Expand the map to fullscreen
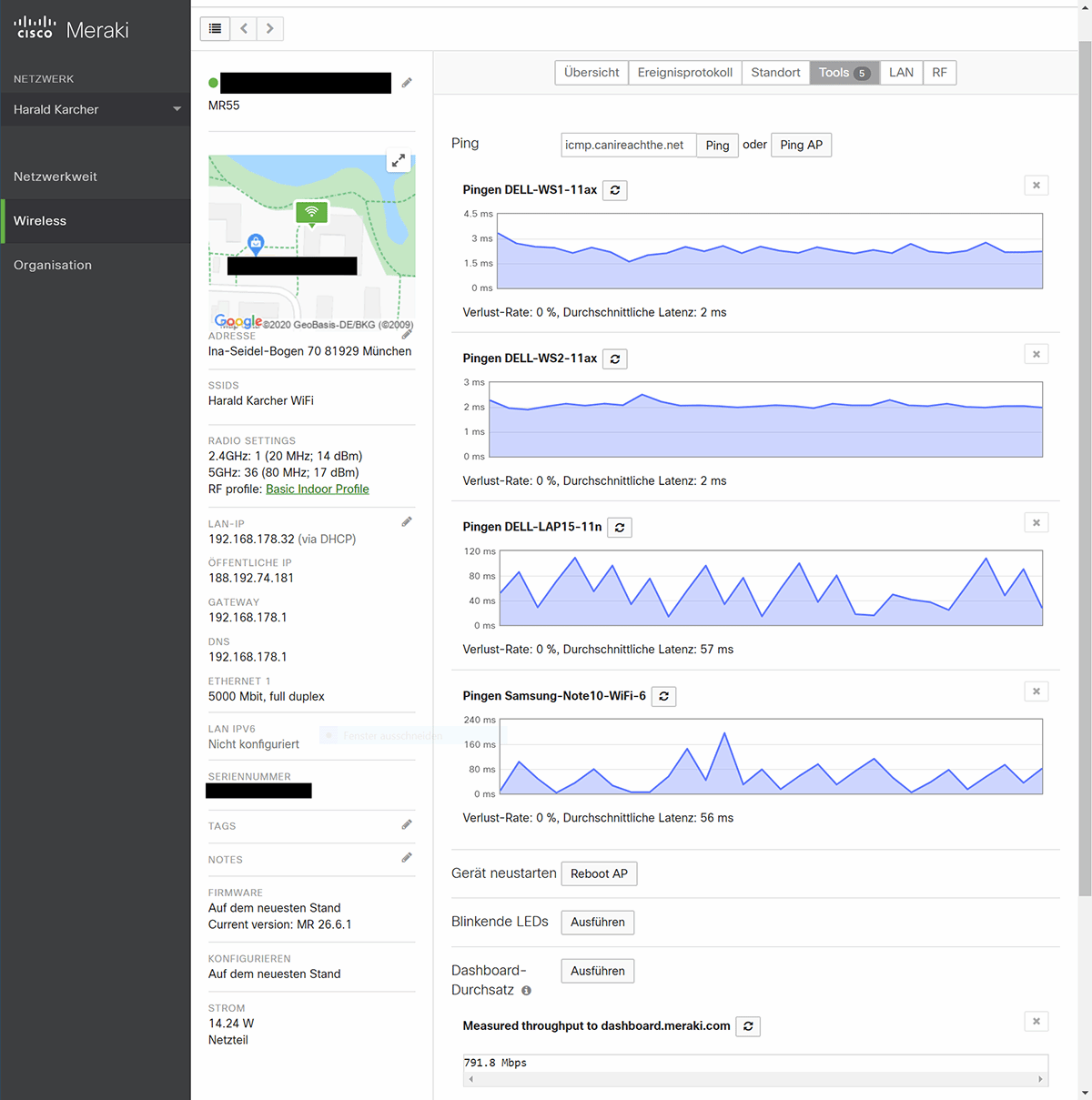The image size is (1092, 1100). (398, 160)
